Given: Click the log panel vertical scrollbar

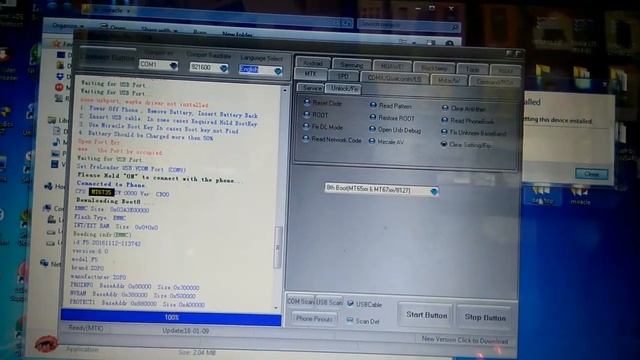Looking at the screenshot, I should 278,247.
